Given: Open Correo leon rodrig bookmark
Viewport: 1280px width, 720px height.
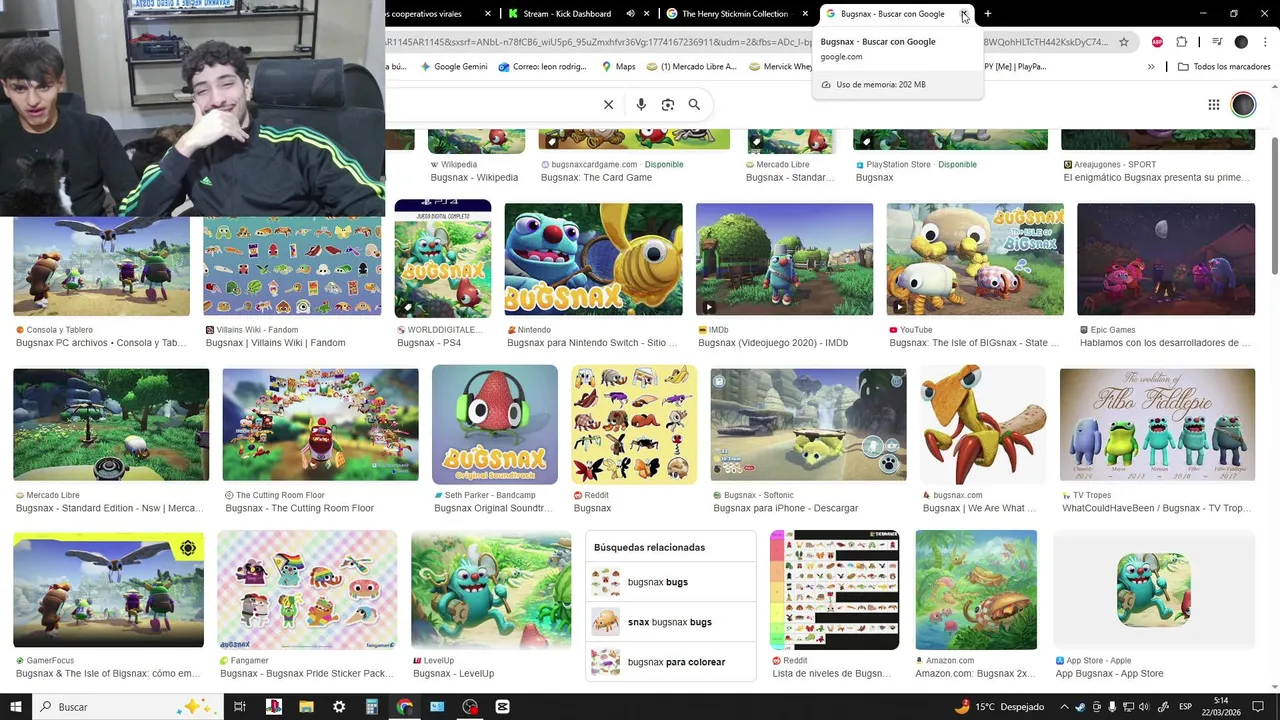Looking at the screenshot, I should click(542, 67).
